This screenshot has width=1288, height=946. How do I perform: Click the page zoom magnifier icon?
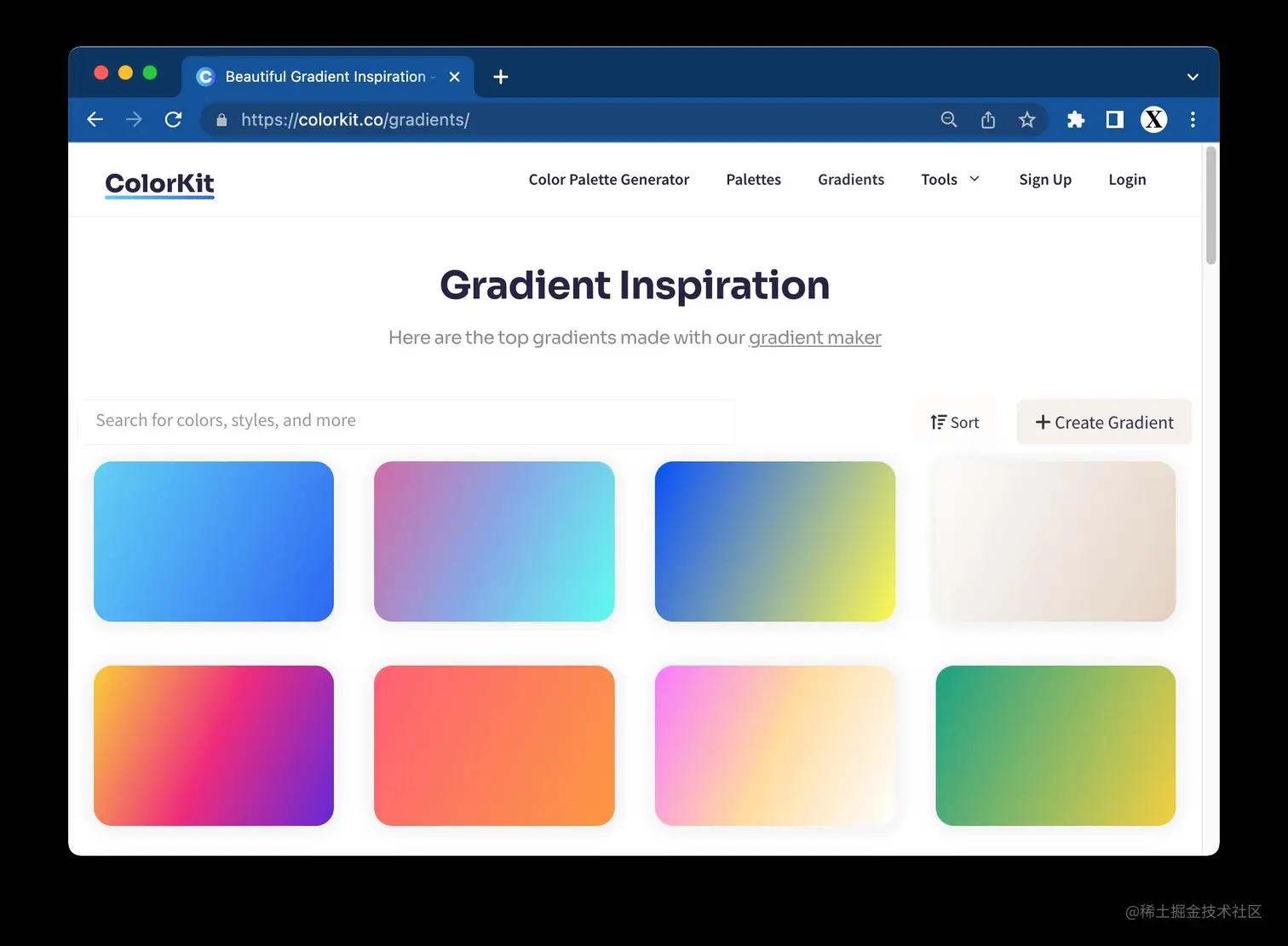coord(948,119)
